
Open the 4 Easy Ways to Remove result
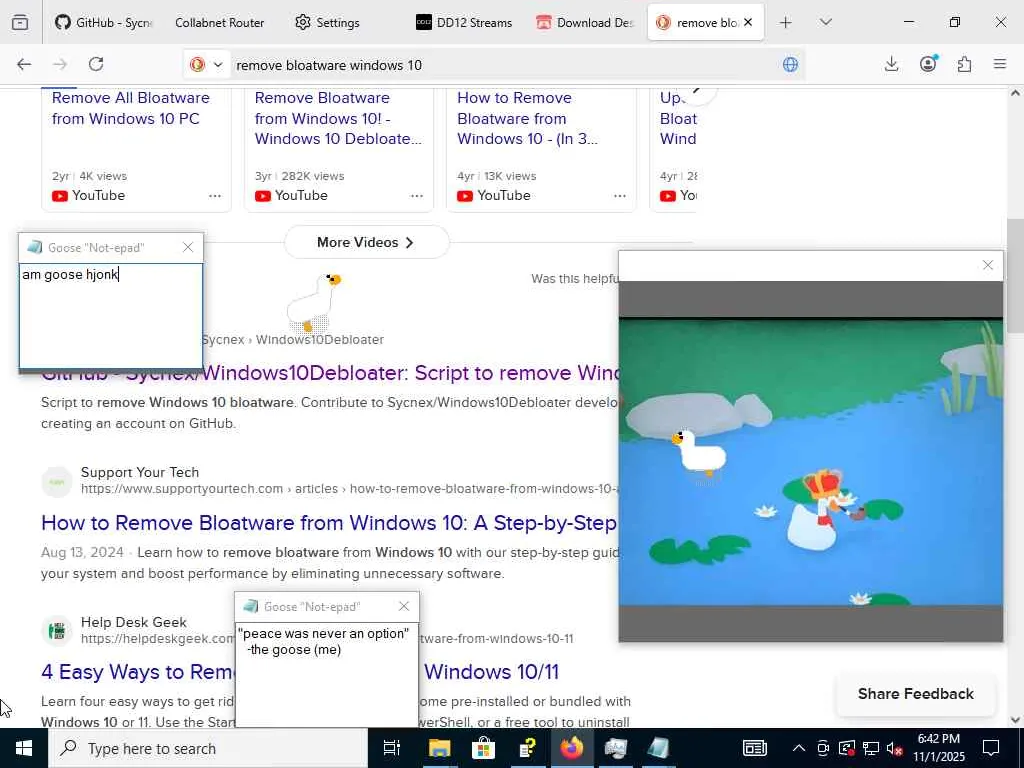click(138, 672)
